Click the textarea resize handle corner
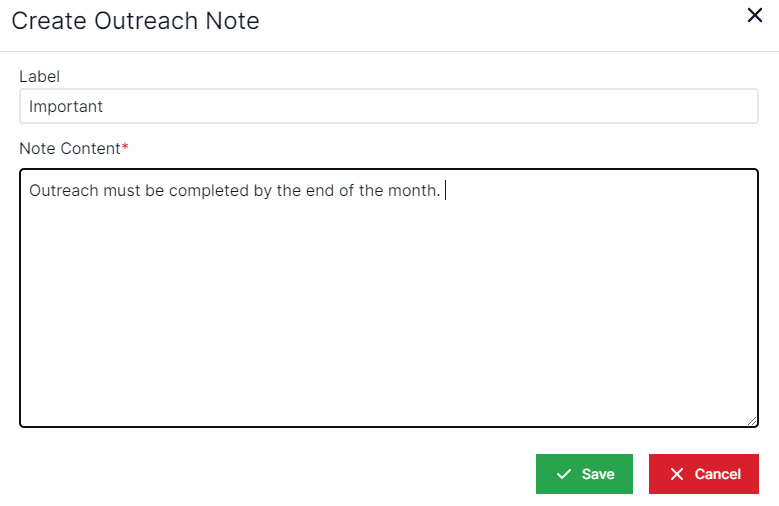779x506 pixels. pyautogui.click(x=751, y=421)
